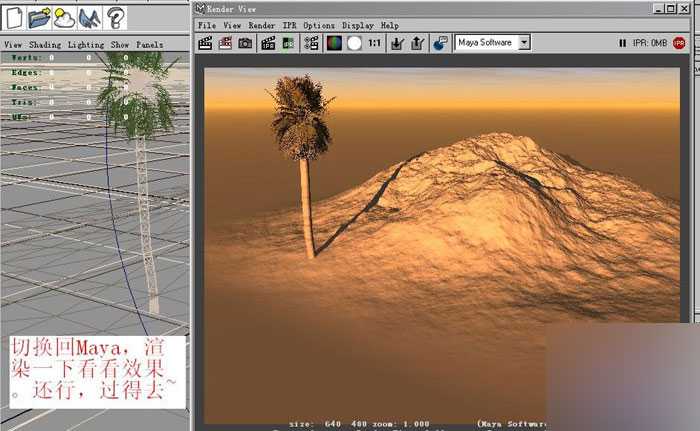Click the blue render info icon

coord(440,43)
